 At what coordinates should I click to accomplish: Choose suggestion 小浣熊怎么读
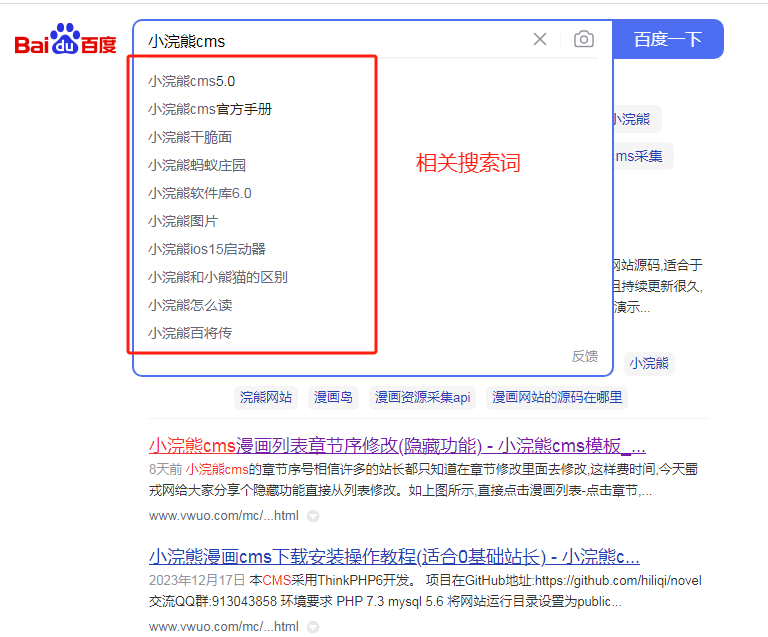point(190,305)
